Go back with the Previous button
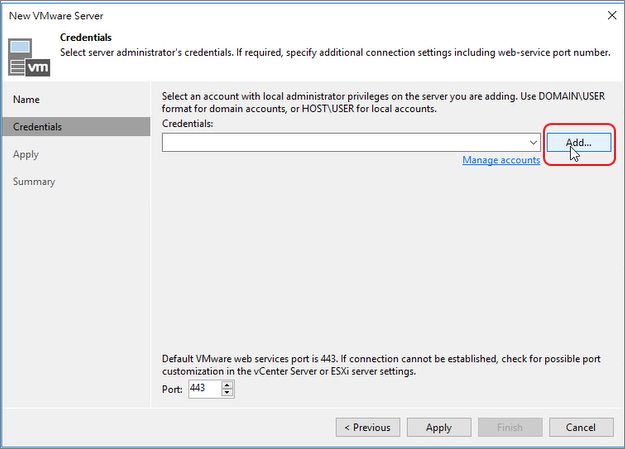 click(x=367, y=427)
